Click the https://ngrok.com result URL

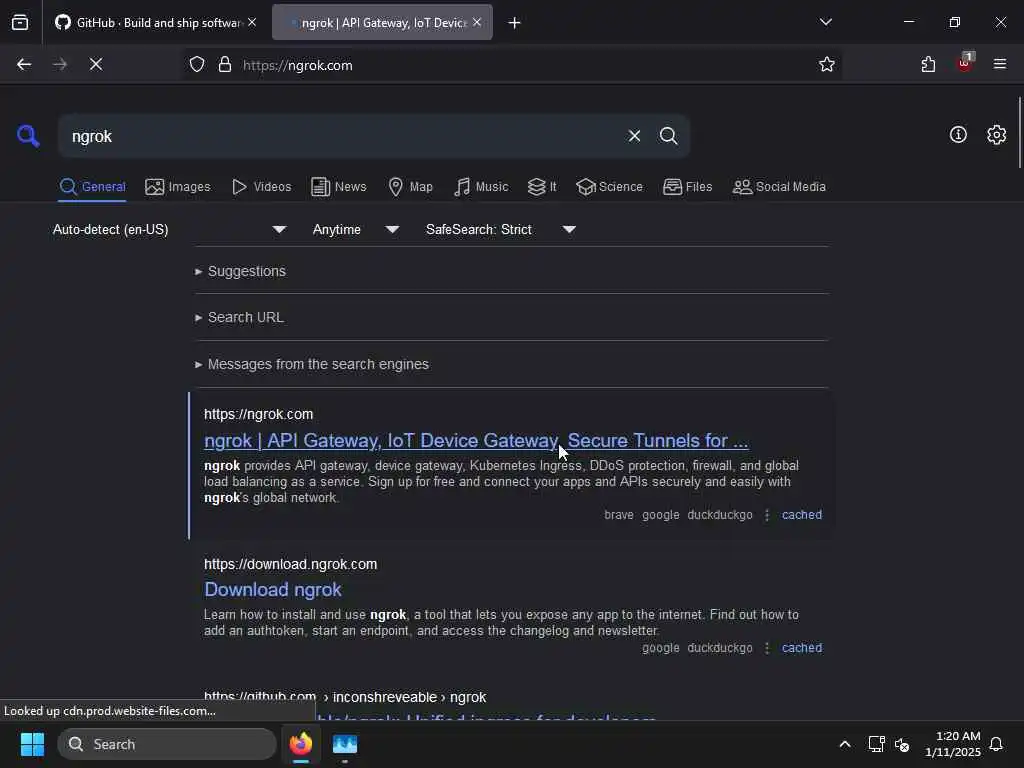259,414
